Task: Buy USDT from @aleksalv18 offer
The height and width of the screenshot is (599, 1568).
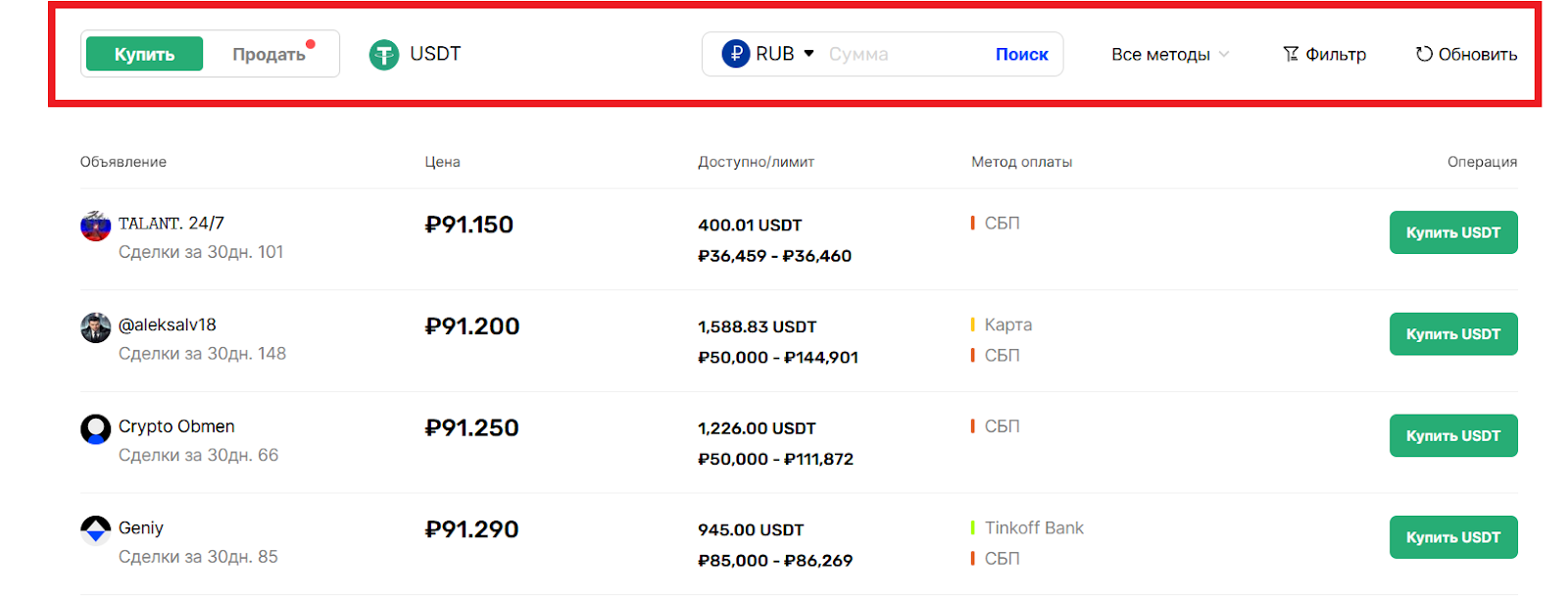Action: tap(1452, 334)
